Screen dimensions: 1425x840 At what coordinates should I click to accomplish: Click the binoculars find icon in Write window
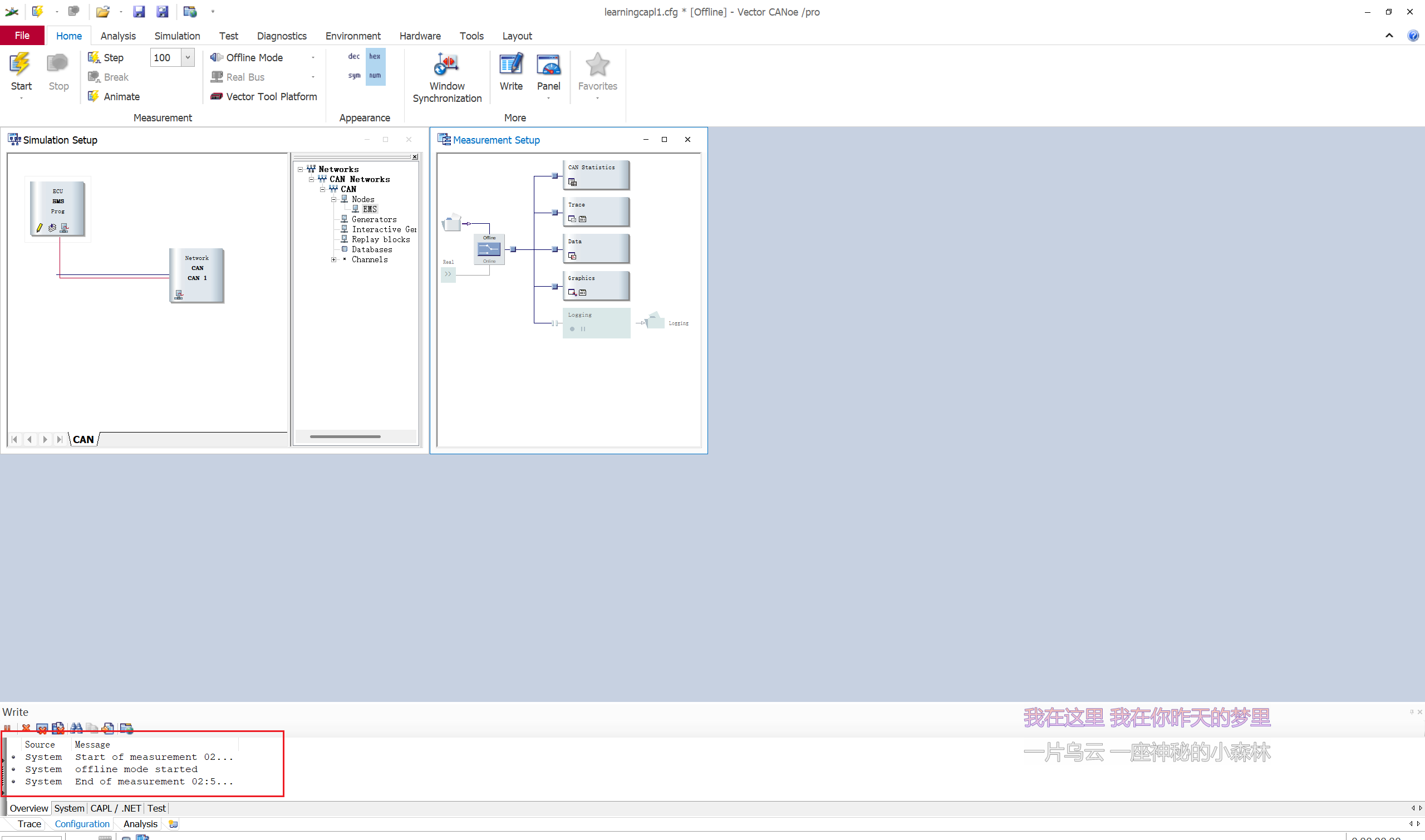click(x=76, y=728)
